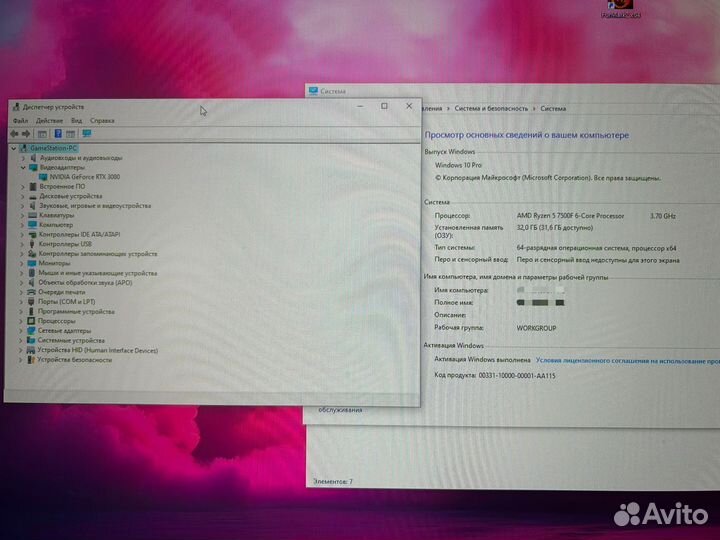Open the Действие menu

click(49, 121)
